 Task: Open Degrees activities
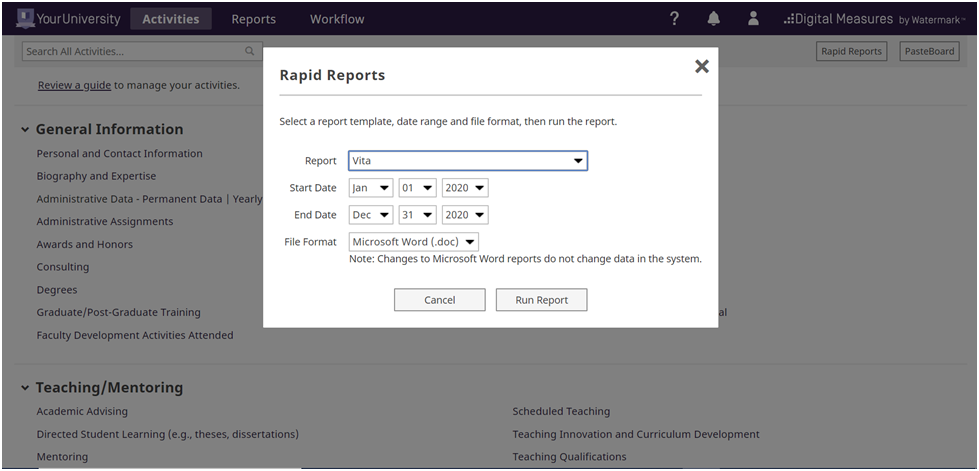(57, 290)
